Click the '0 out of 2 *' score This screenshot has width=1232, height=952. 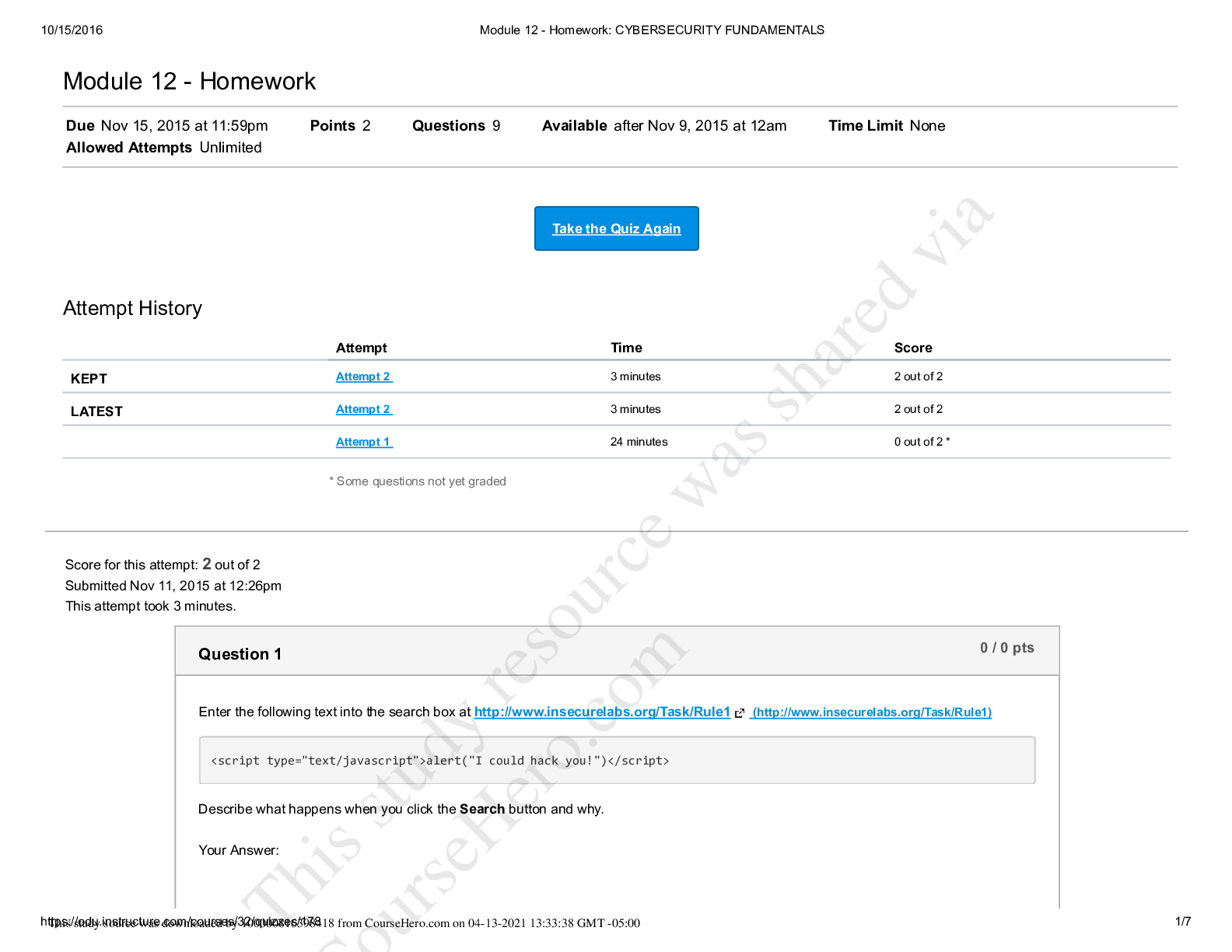pos(922,442)
